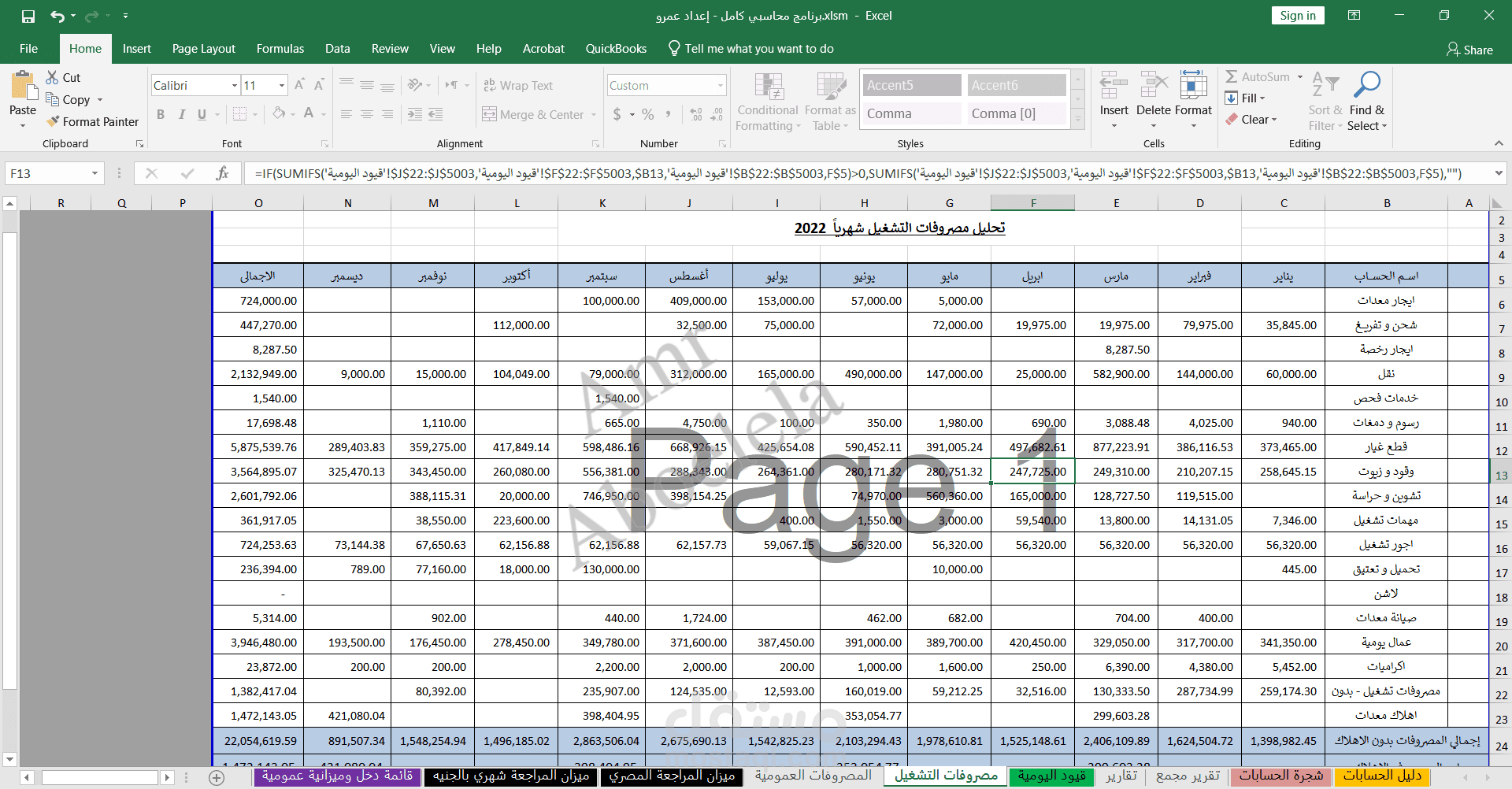Apply the Accent5 style swatch
Screen dimensions: 1512x789
coord(911,85)
